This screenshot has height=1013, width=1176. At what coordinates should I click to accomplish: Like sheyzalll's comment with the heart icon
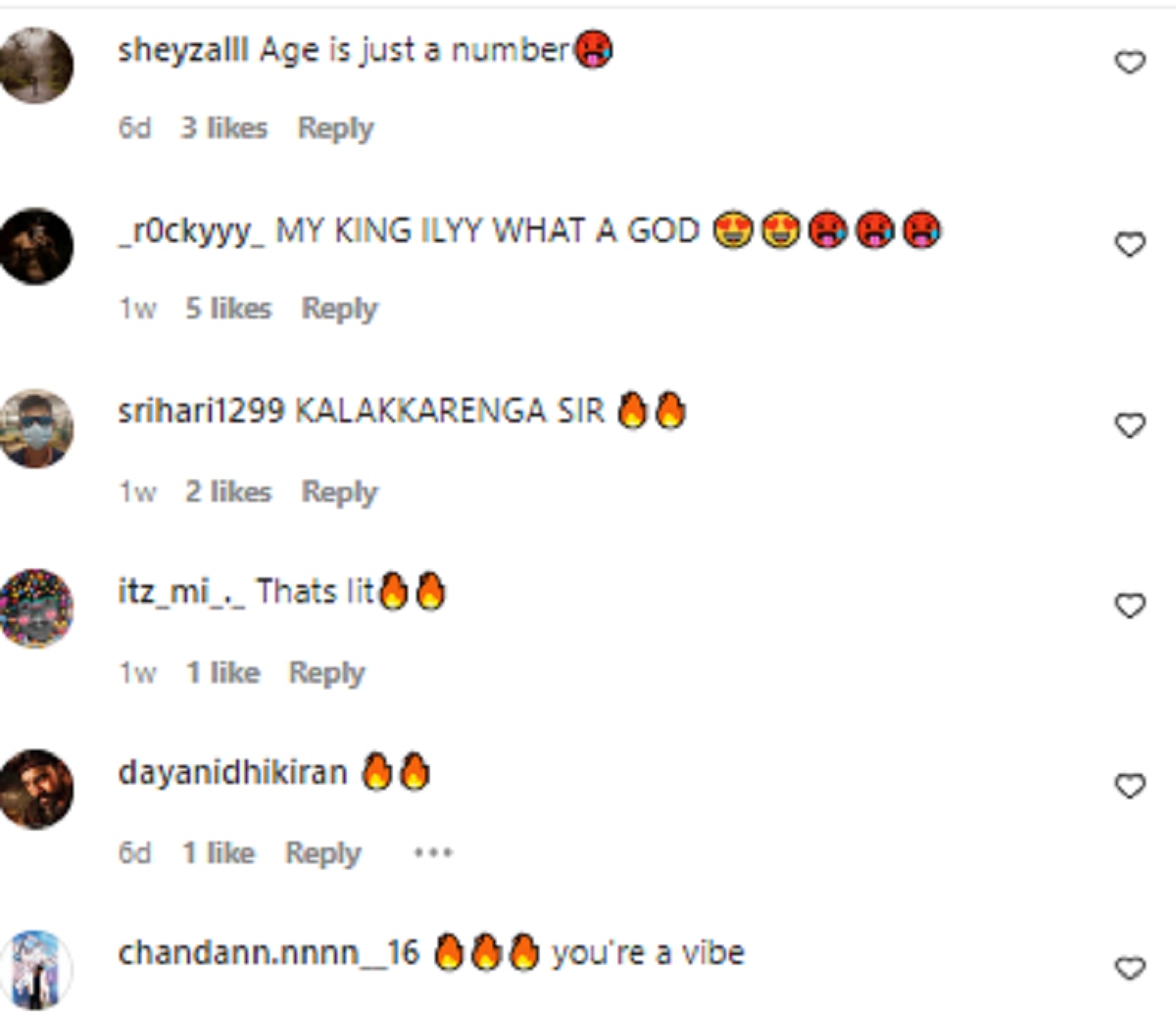pyautogui.click(x=1130, y=63)
